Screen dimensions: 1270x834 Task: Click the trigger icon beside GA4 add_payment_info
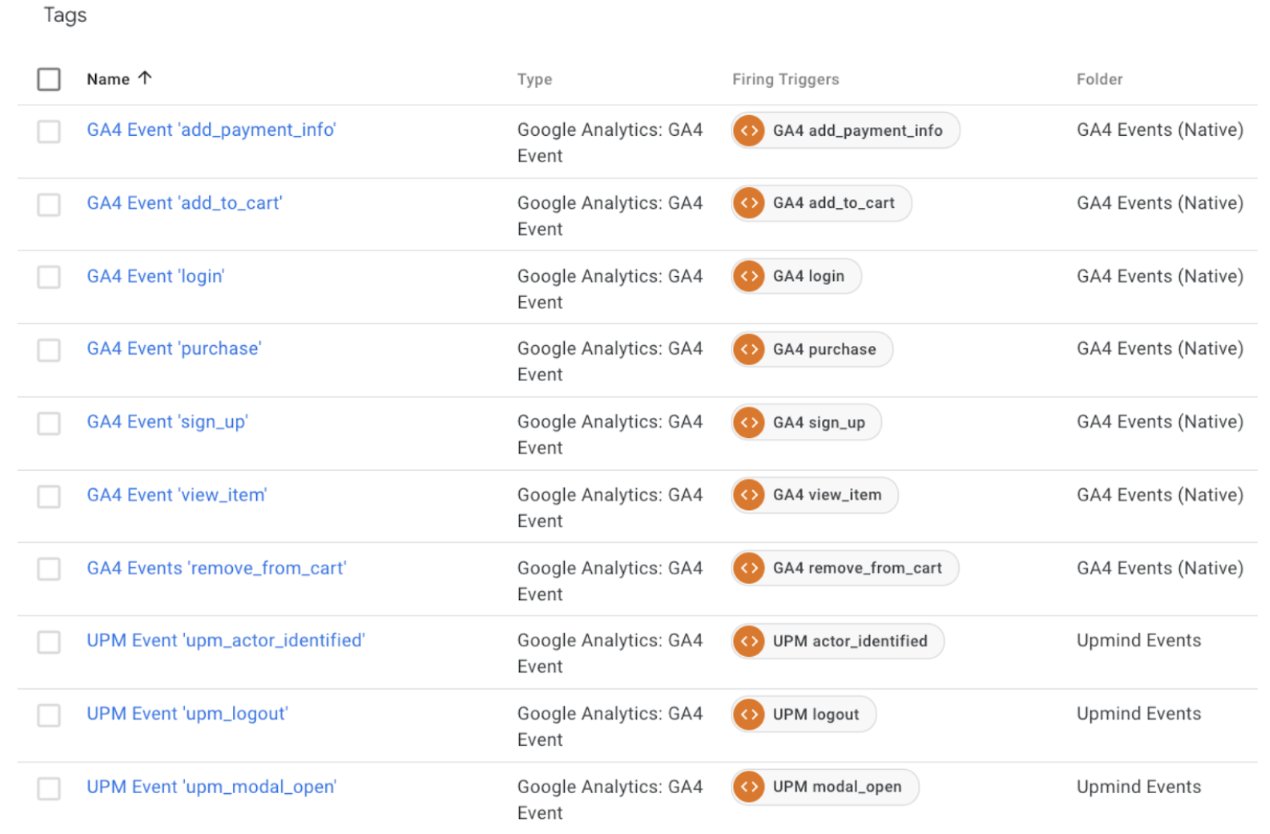pyautogui.click(x=749, y=130)
